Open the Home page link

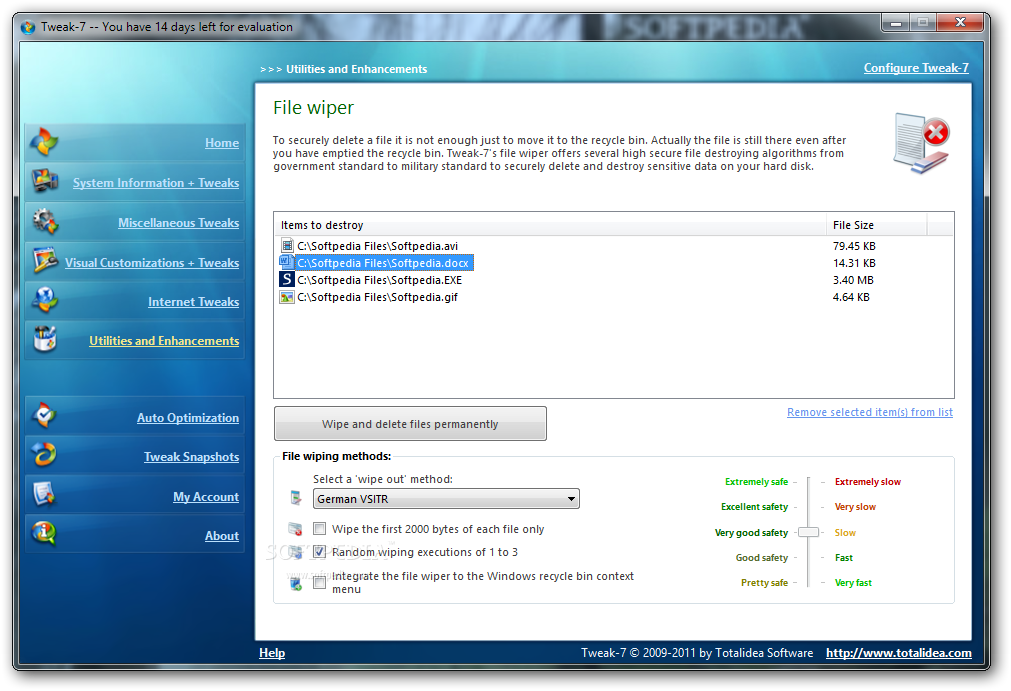[x=222, y=143]
